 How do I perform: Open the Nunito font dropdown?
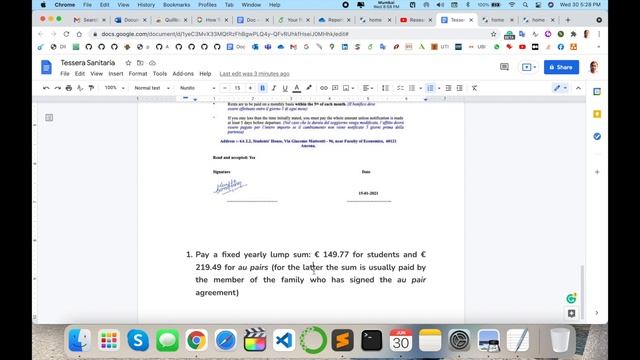pyautogui.click(x=198, y=88)
